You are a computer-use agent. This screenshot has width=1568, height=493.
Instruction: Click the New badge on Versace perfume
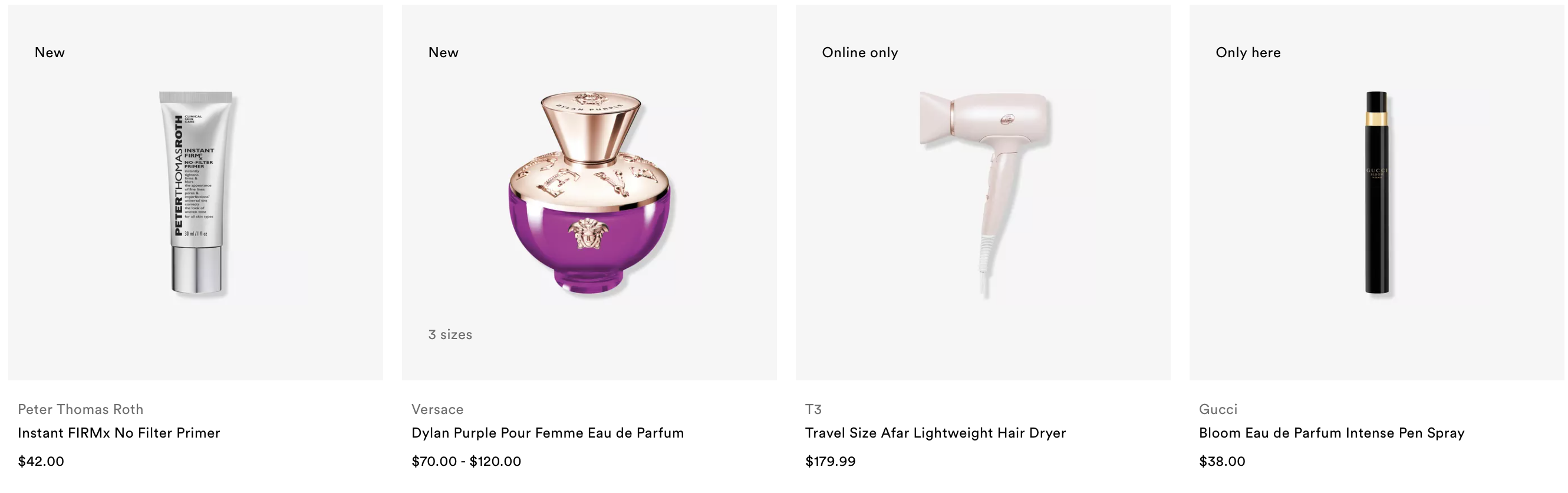(x=443, y=52)
